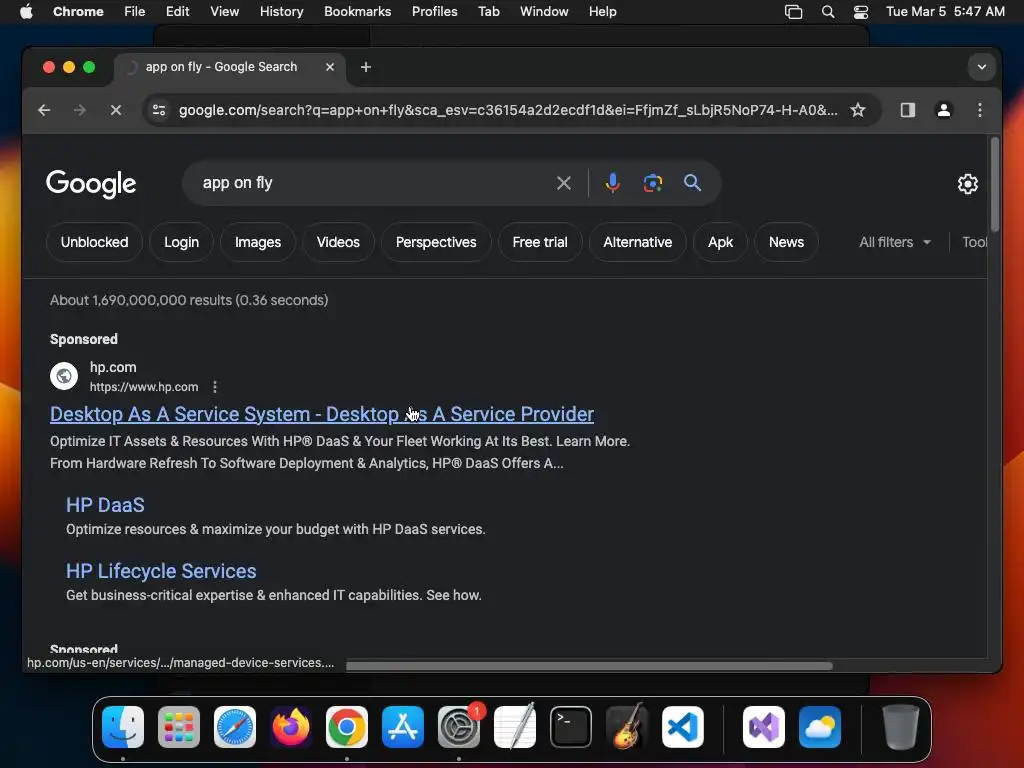Open the Profiles menu
The width and height of the screenshot is (1024, 768).
tap(434, 12)
